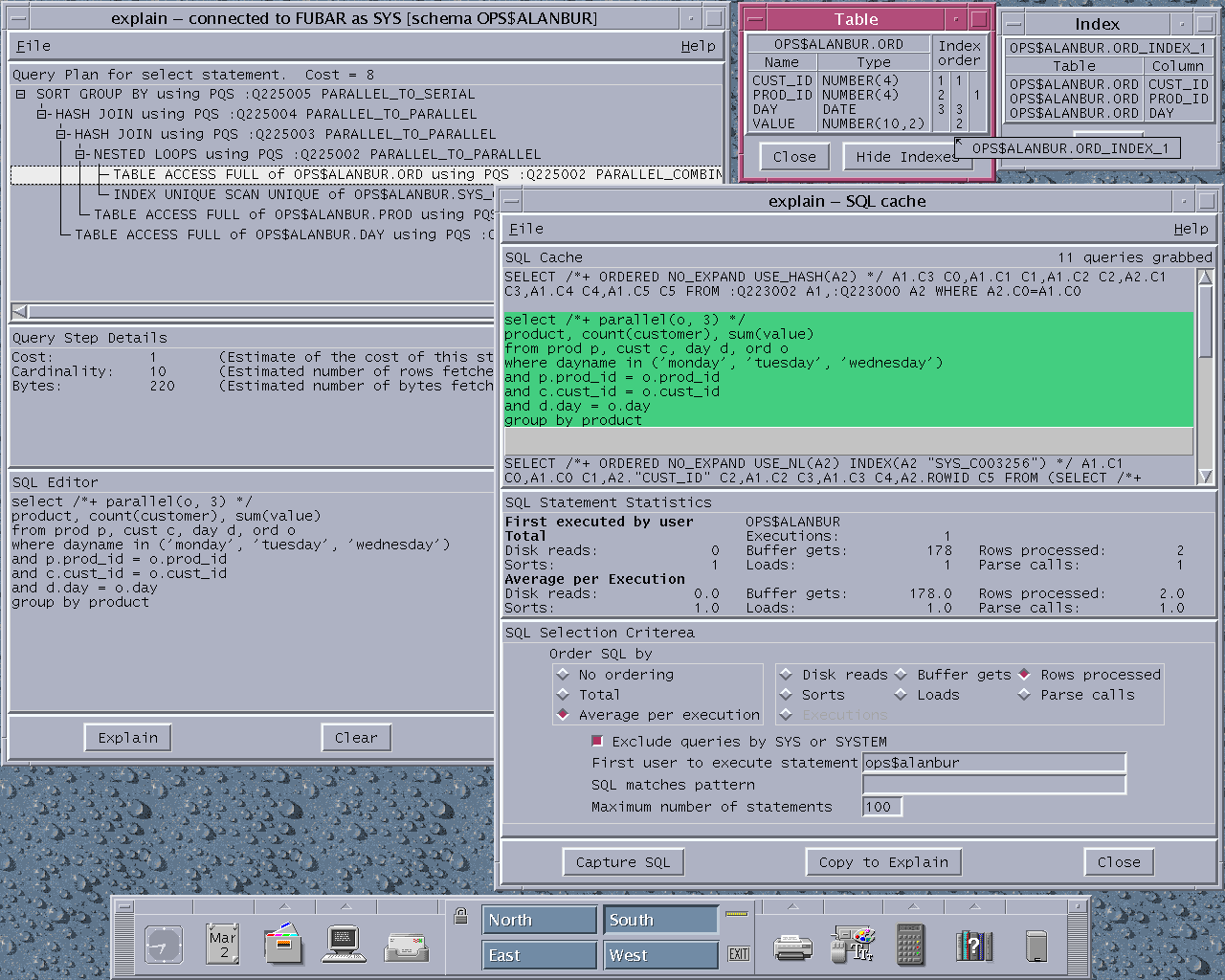Click the printer icon in front panel
Screen dimensions: 1225x980
pyautogui.click(x=792, y=947)
